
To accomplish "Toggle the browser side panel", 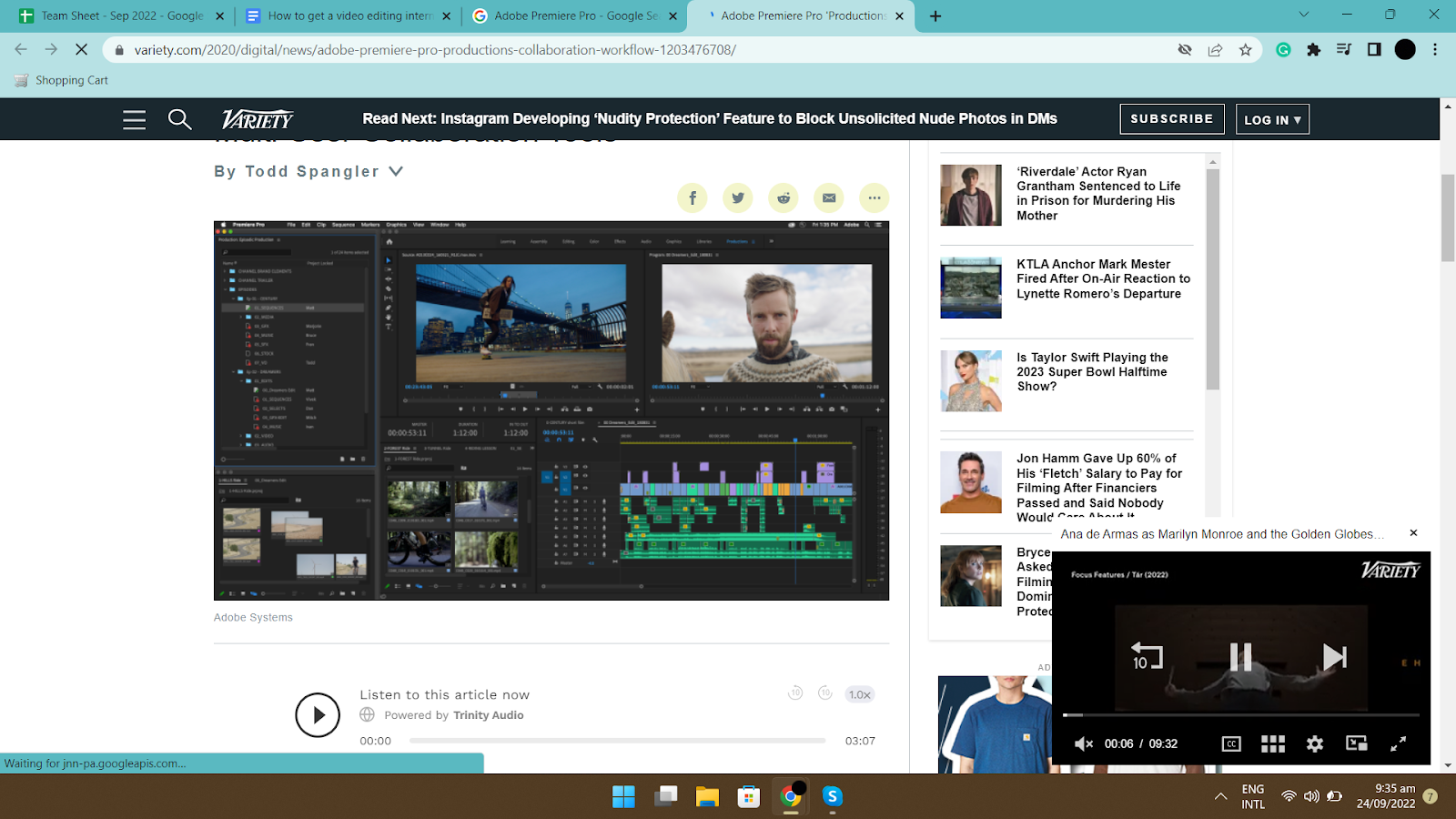I will [x=1374, y=50].
